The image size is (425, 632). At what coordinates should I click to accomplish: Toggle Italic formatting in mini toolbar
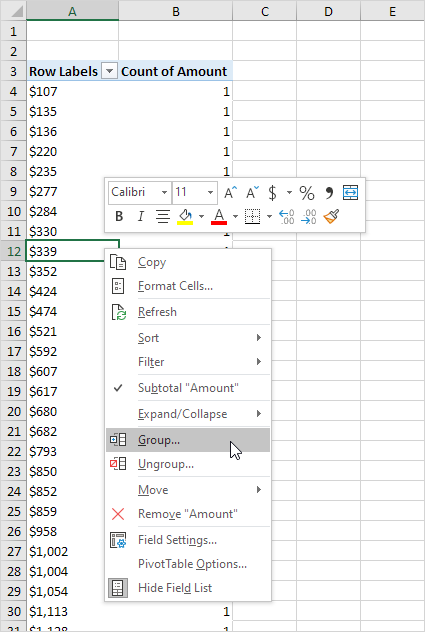(x=140, y=216)
